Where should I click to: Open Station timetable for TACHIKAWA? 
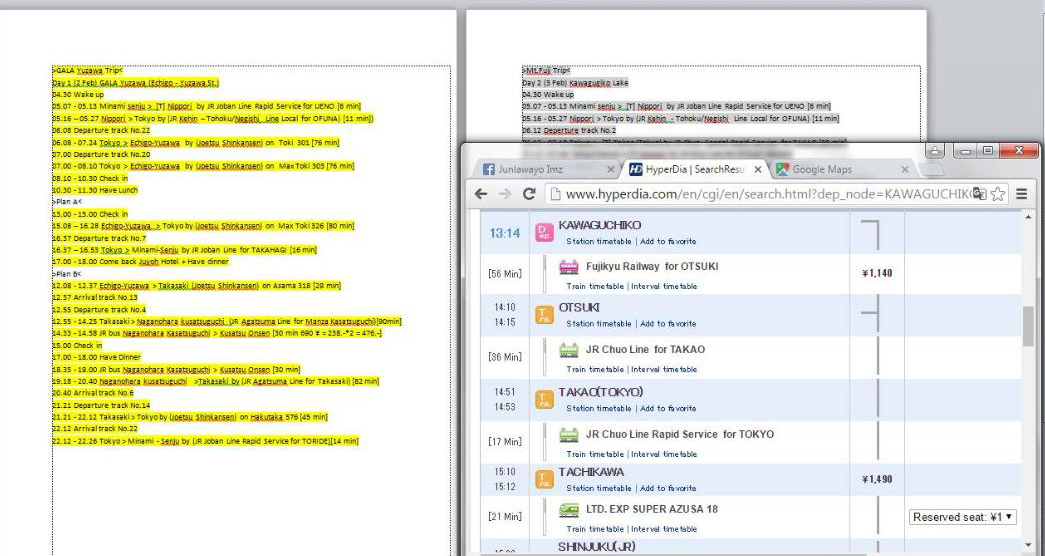598,488
